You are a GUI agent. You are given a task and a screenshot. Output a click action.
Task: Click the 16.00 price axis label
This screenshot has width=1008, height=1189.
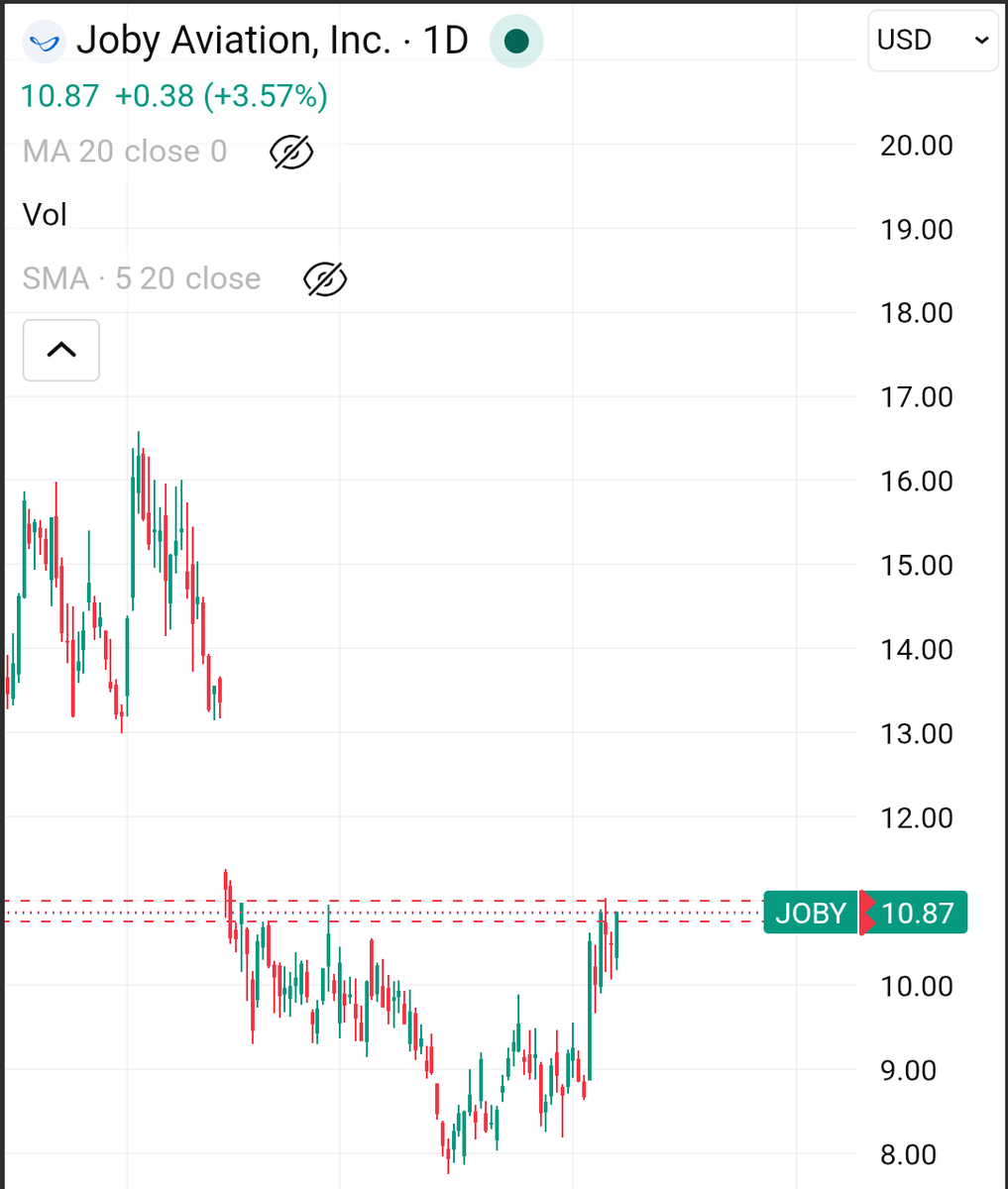917,482
